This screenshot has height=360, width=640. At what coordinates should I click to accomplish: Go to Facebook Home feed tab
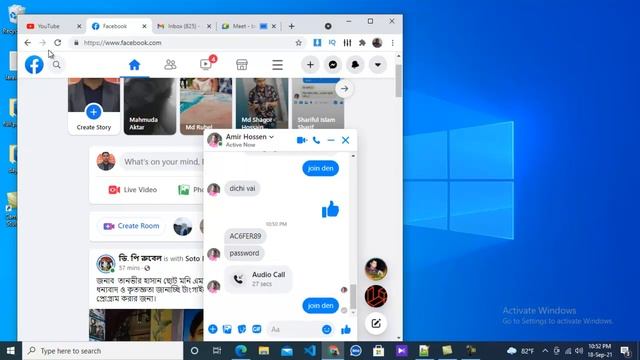pyautogui.click(x=134, y=64)
